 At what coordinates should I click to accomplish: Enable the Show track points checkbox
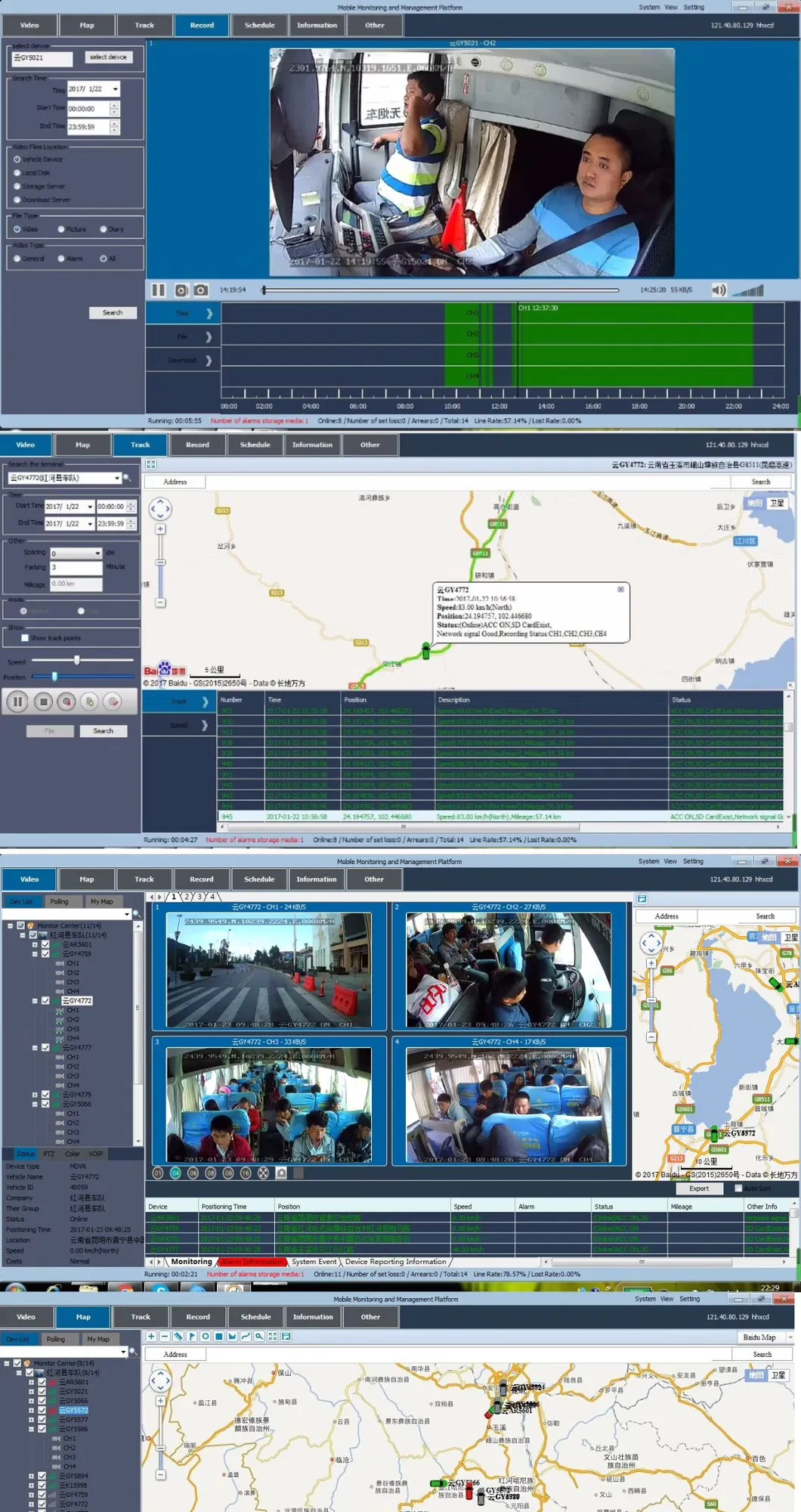(x=25, y=638)
